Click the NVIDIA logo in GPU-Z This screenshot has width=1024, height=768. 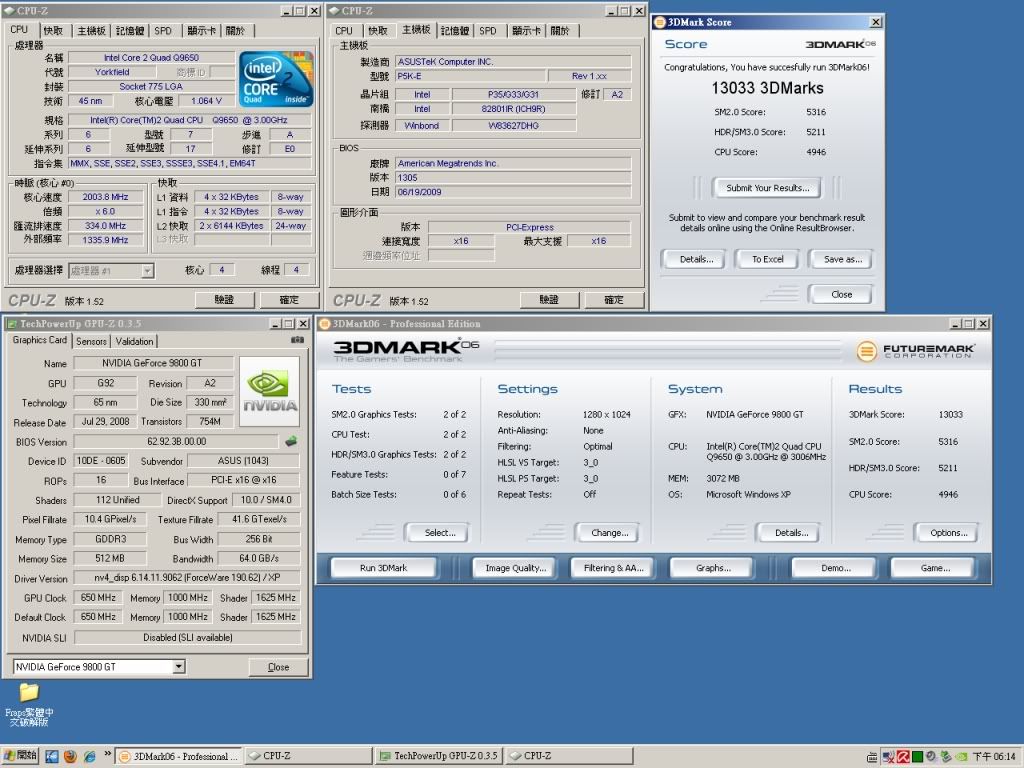(270, 392)
